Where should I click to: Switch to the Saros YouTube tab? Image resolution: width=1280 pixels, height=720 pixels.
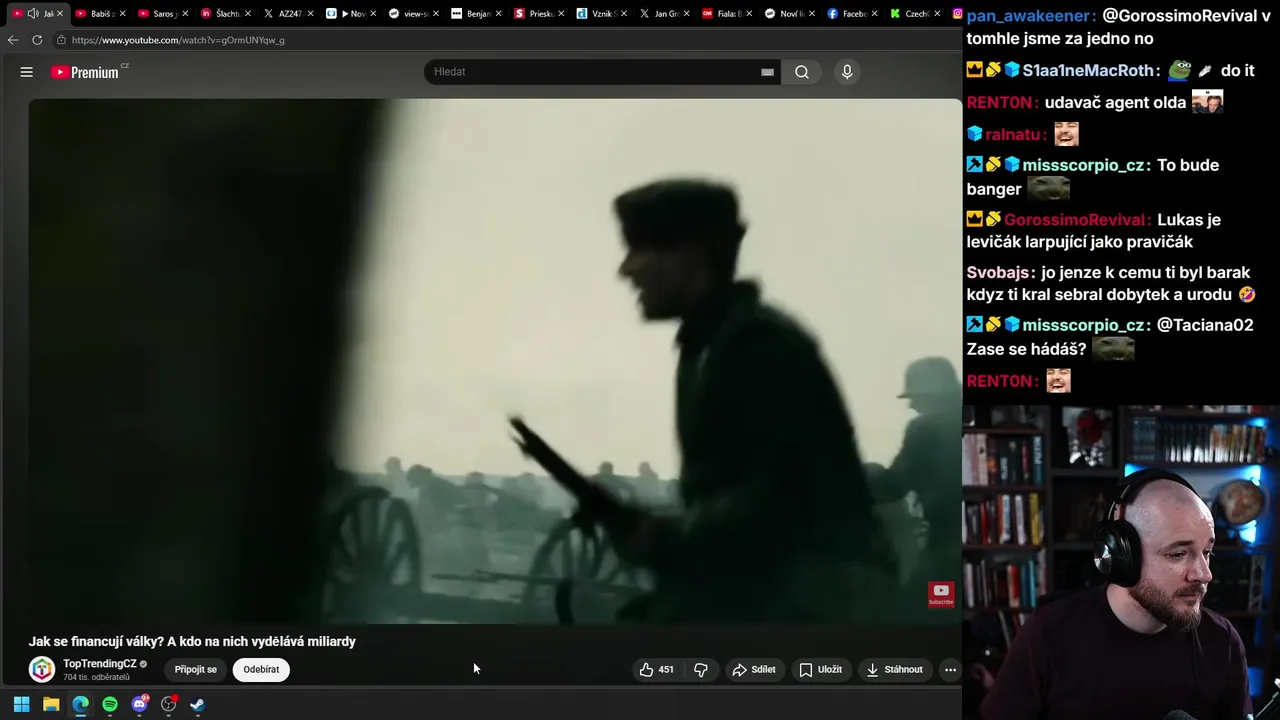tap(162, 14)
